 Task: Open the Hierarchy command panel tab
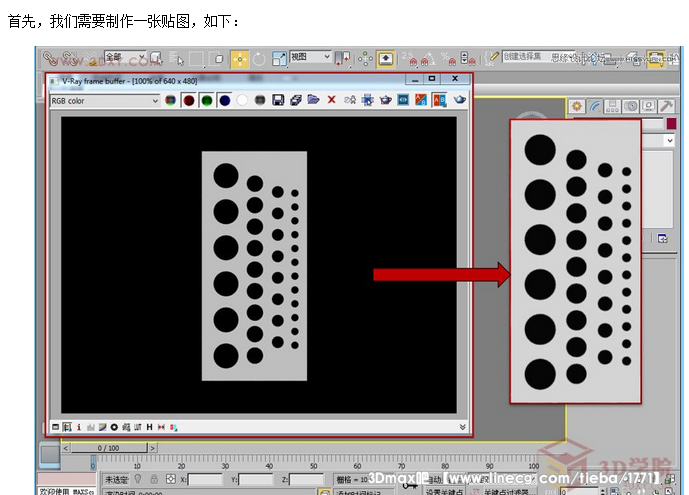[613, 106]
